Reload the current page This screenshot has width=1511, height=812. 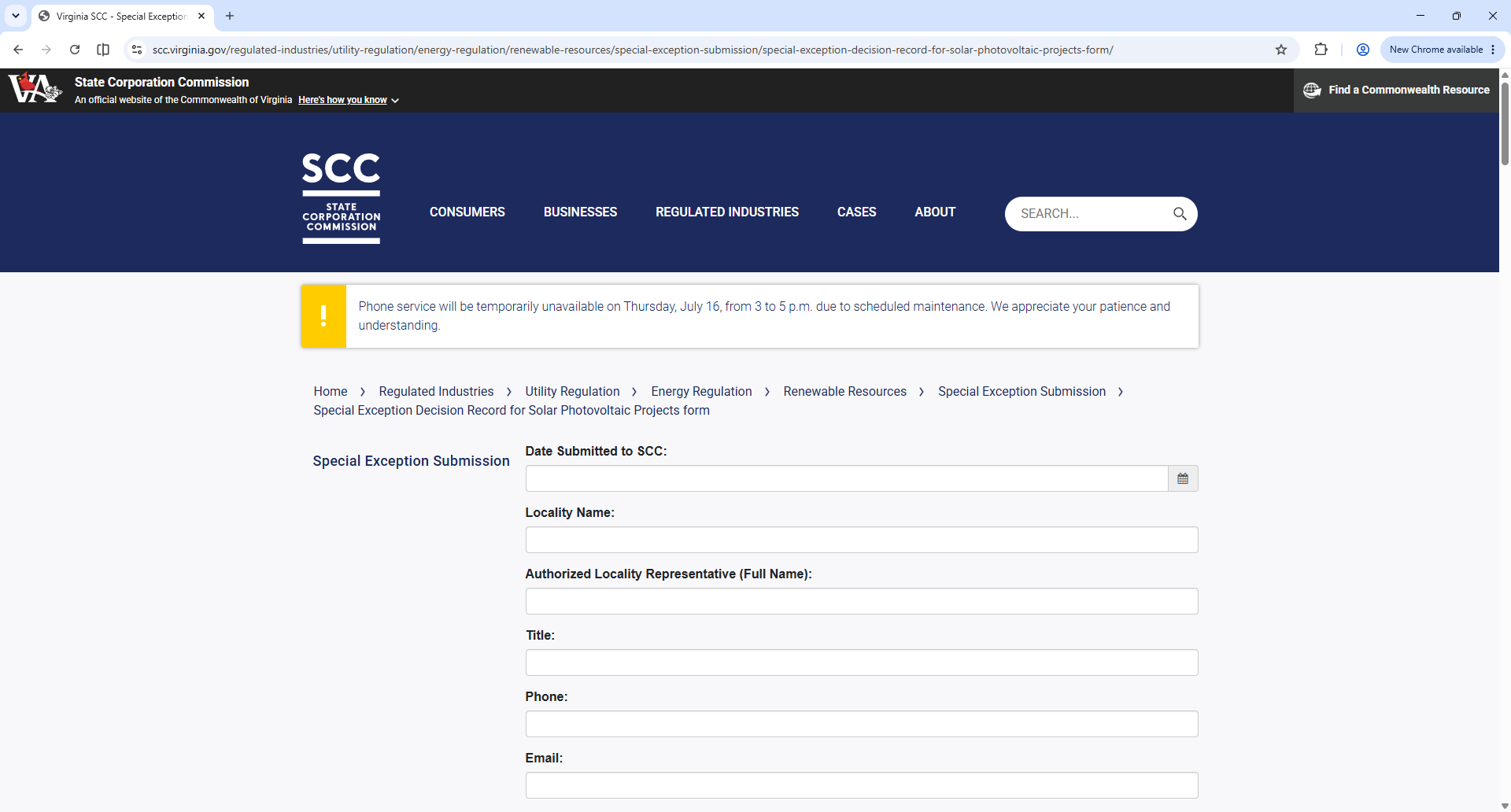[x=75, y=50]
